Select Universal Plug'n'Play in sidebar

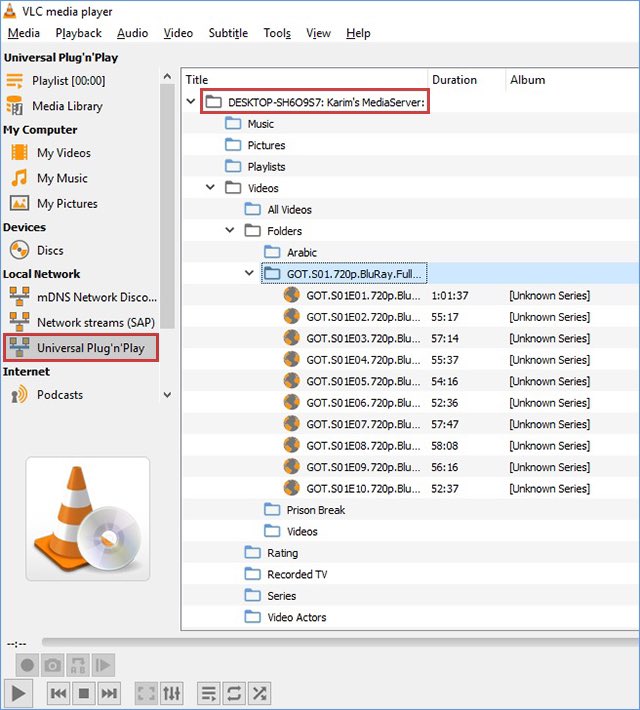pyautogui.click(x=81, y=348)
